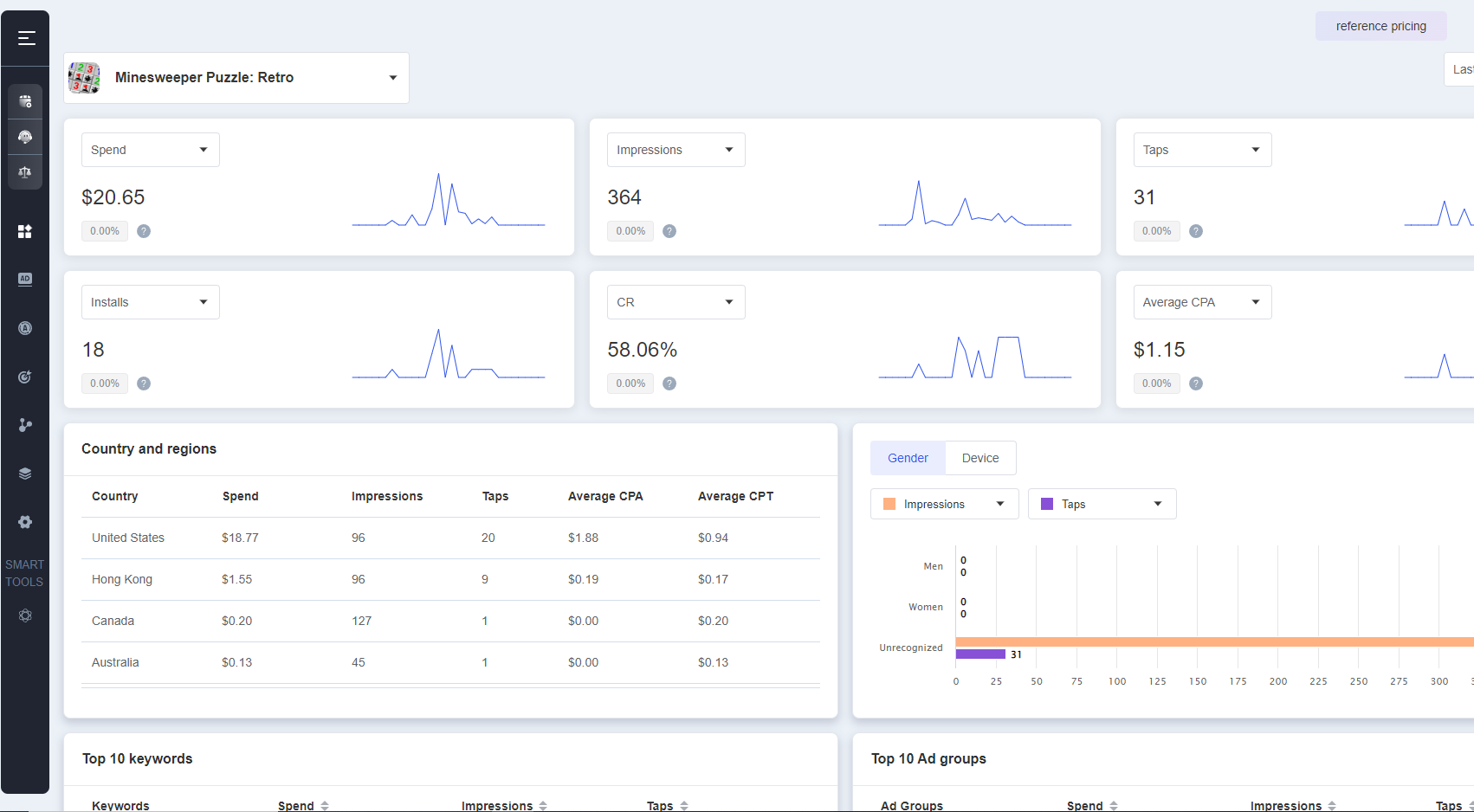
Task: Click the SMART TOOLS sidebar label
Action: pyautogui.click(x=24, y=573)
